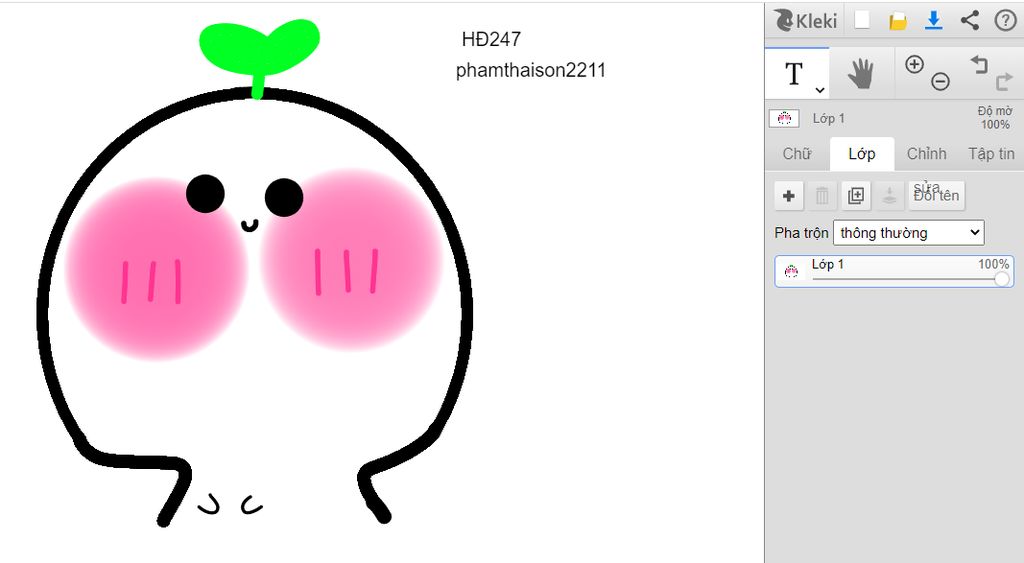This screenshot has height=563, width=1024.
Task: Switch to the Chỉnh tab
Action: point(926,154)
